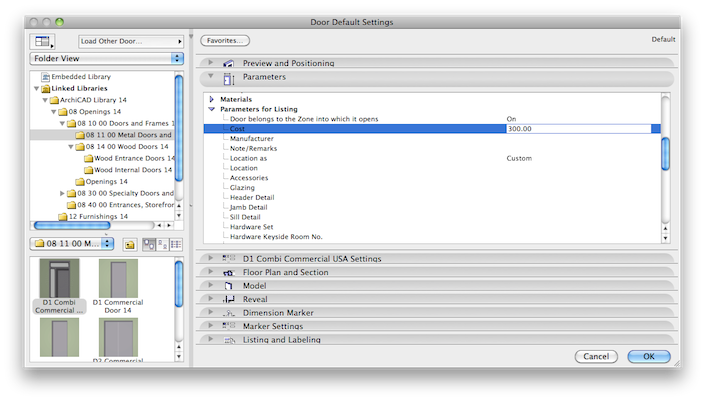Click the go up one folder icon
This screenshot has width=705, height=401.
click(130, 245)
